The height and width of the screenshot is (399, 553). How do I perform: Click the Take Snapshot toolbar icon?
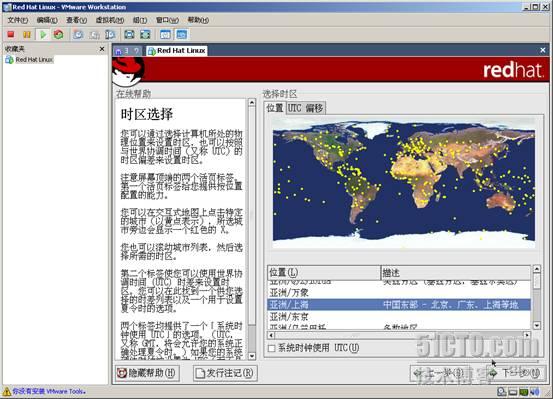pyautogui.click(x=78, y=34)
